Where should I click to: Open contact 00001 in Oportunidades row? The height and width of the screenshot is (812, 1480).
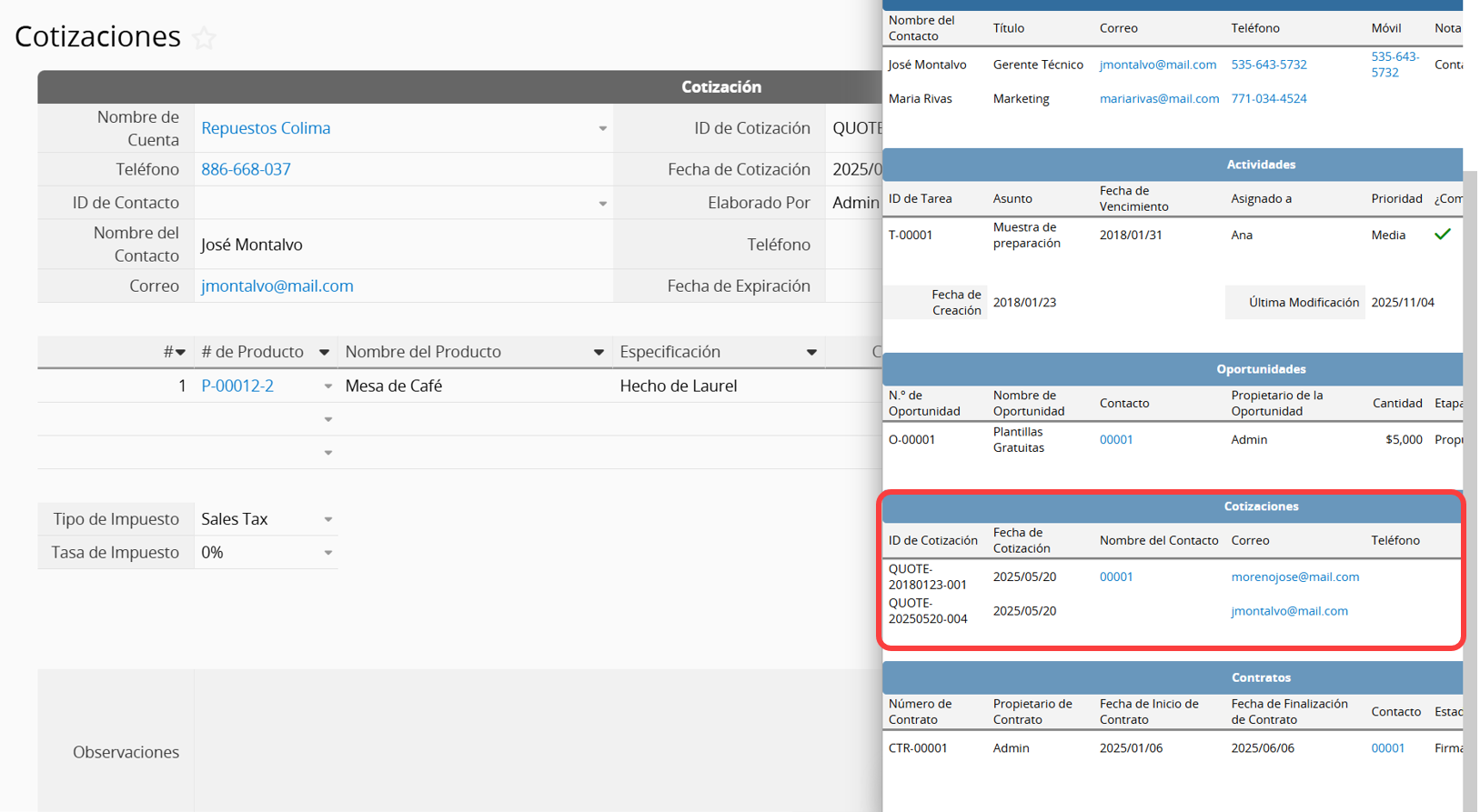tap(1115, 439)
